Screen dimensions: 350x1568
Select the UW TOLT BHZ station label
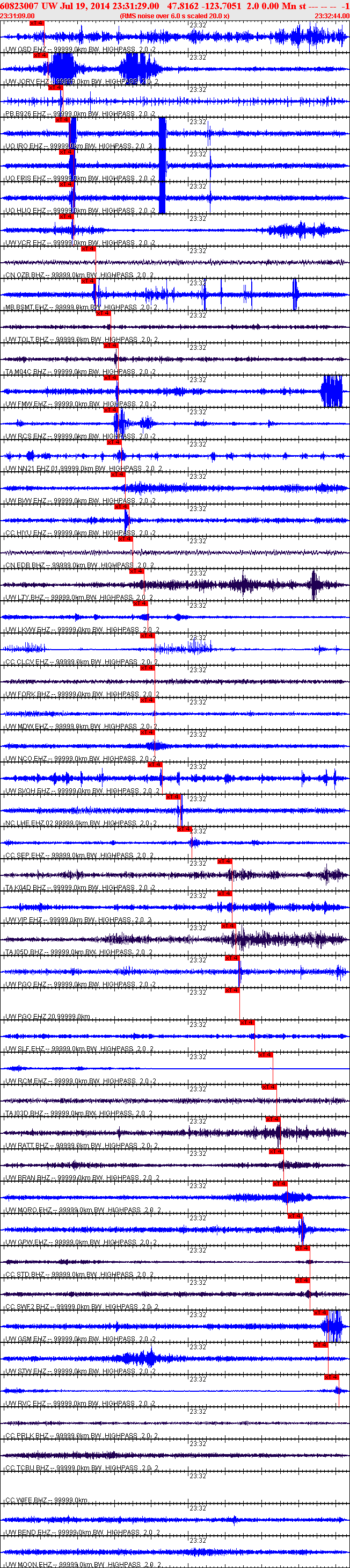(x=82, y=340)
